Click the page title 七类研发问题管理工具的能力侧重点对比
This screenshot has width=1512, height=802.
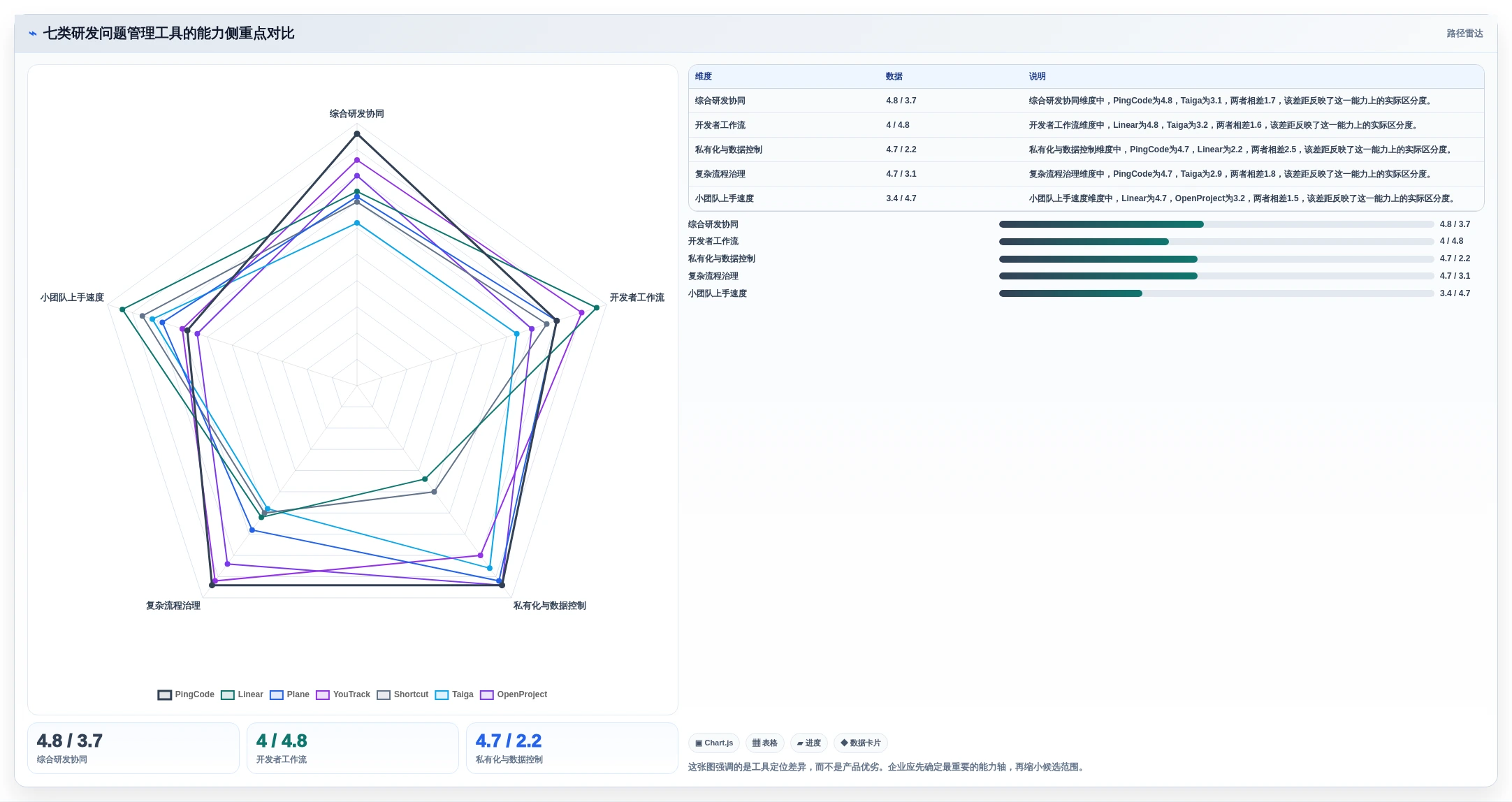click(168, 34)
